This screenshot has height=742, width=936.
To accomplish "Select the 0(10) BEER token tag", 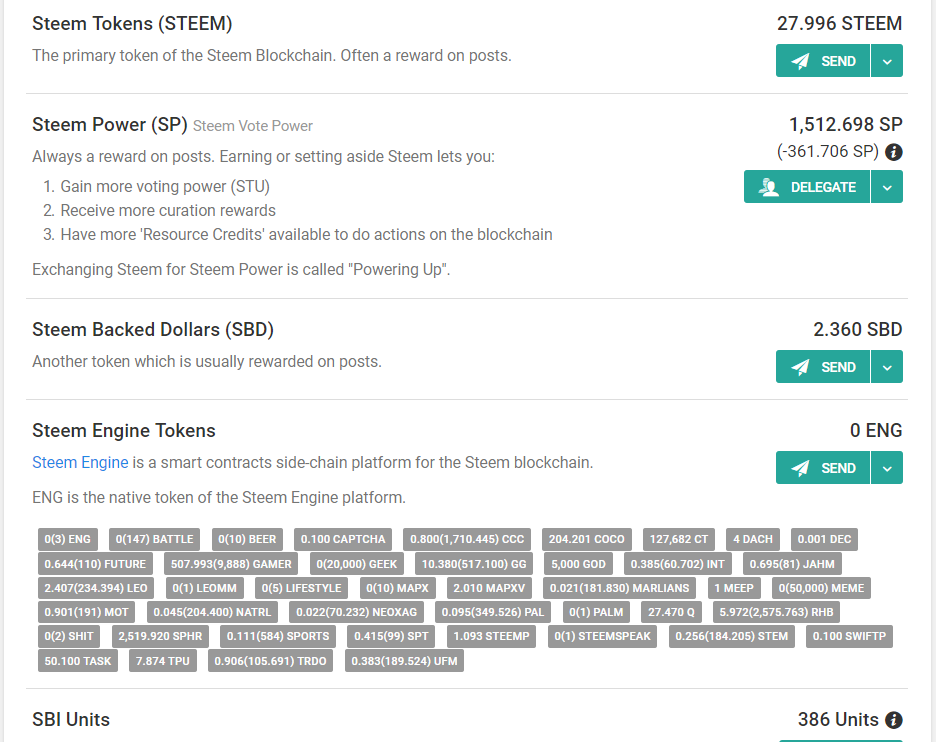I will point(247,539).
